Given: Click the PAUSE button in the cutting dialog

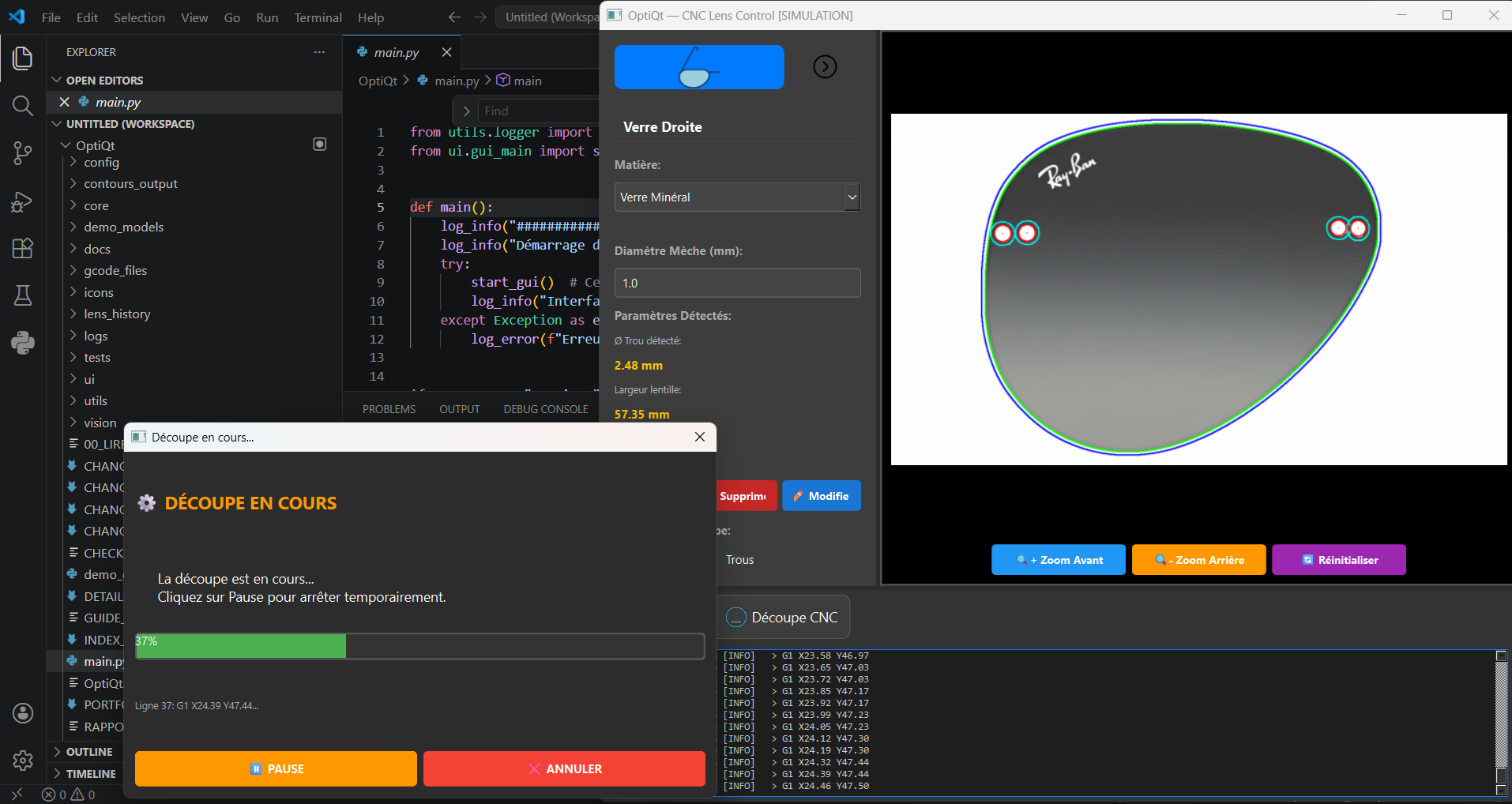Looking at the screenshot, I should point(275,768).
